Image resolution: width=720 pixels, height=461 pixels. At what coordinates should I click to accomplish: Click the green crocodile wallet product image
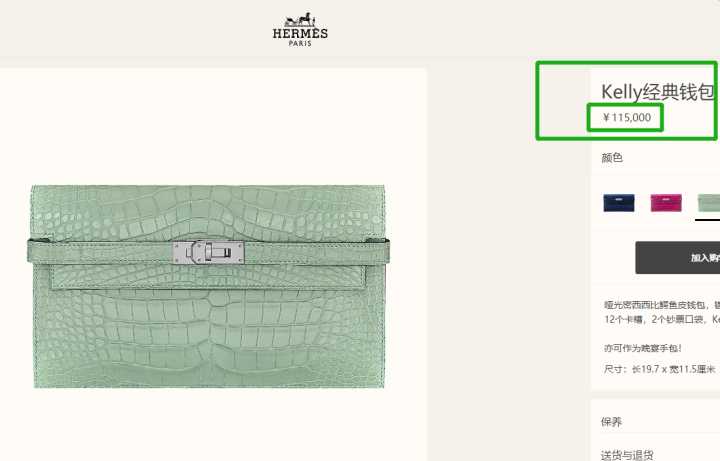coord(208,286)
